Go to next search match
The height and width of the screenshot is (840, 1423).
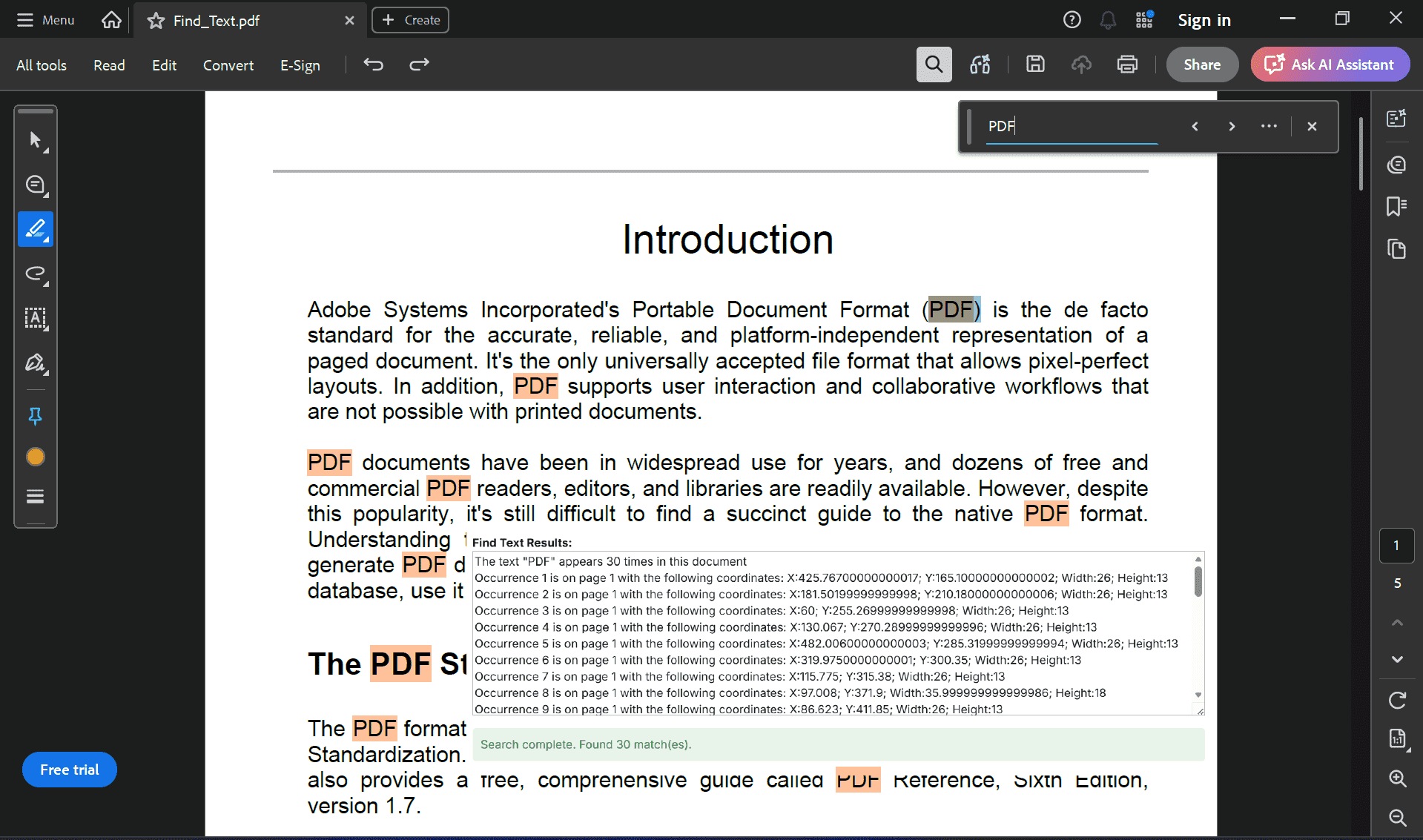click(x=1232, y=127)
